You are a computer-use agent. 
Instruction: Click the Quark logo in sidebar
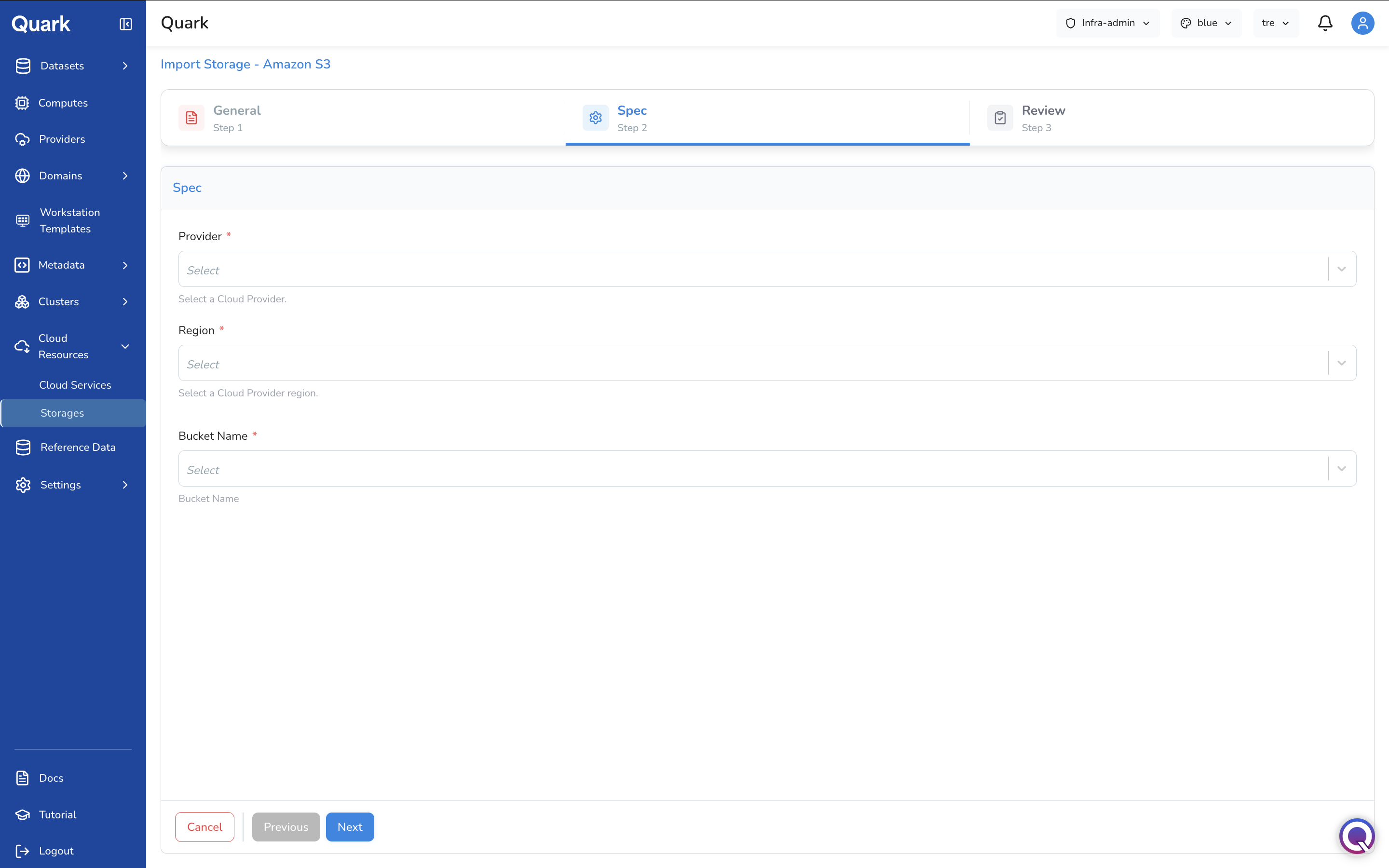(41, 24)
